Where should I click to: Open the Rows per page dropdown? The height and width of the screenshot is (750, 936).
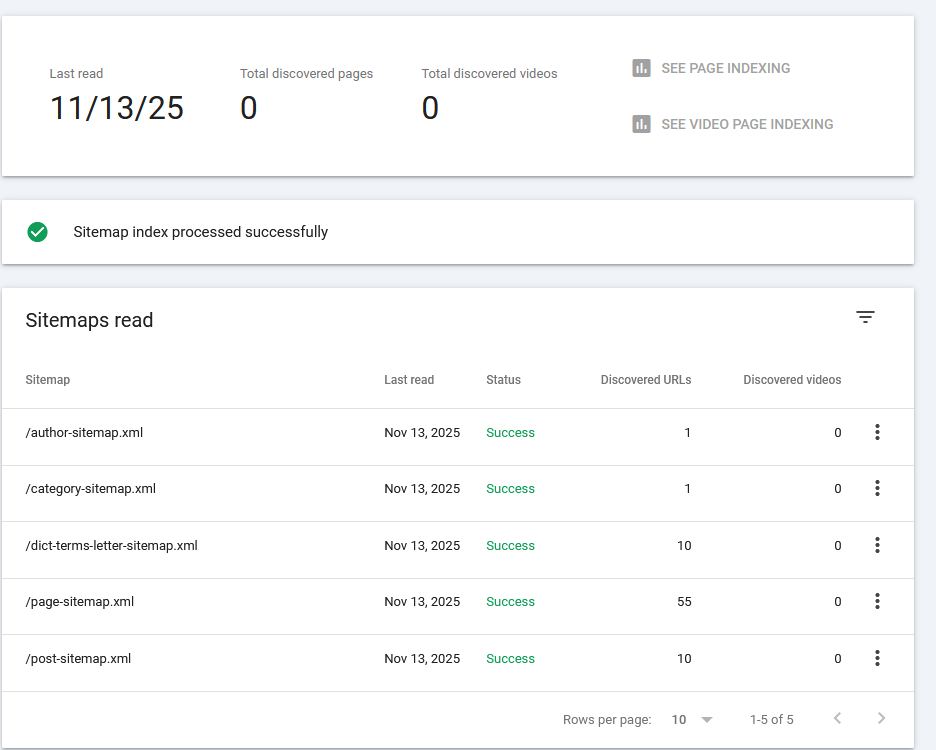(692, 720)
